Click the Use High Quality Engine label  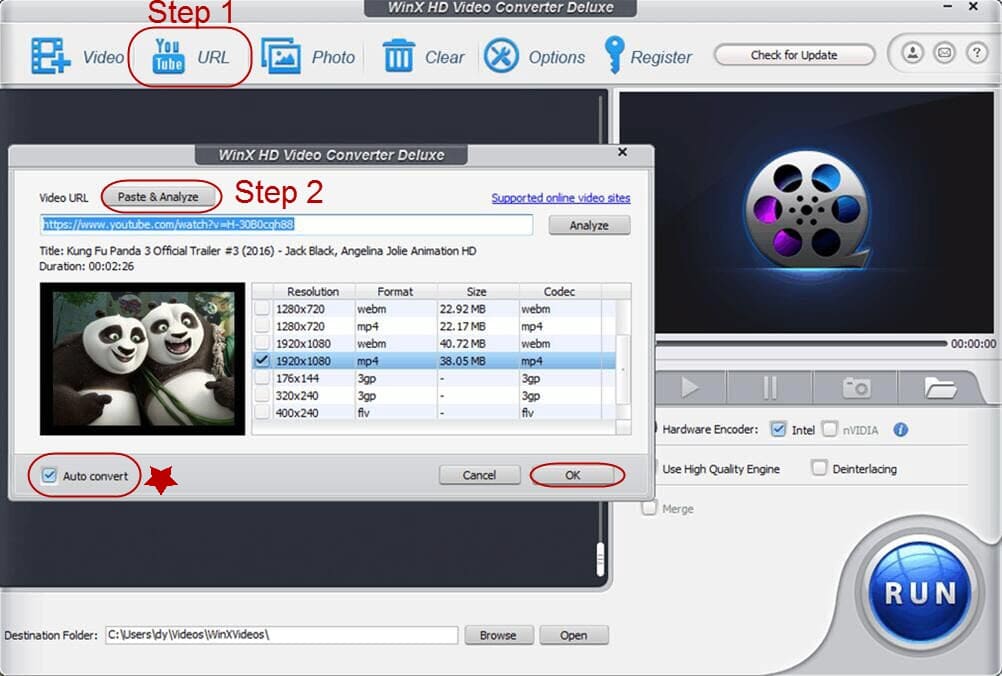[721, 469]
